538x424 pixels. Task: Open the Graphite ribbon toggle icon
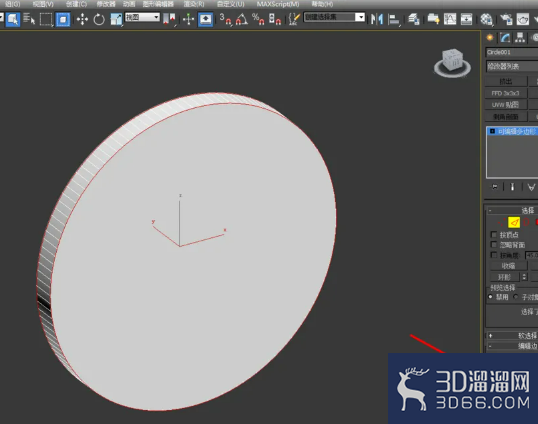433,19
